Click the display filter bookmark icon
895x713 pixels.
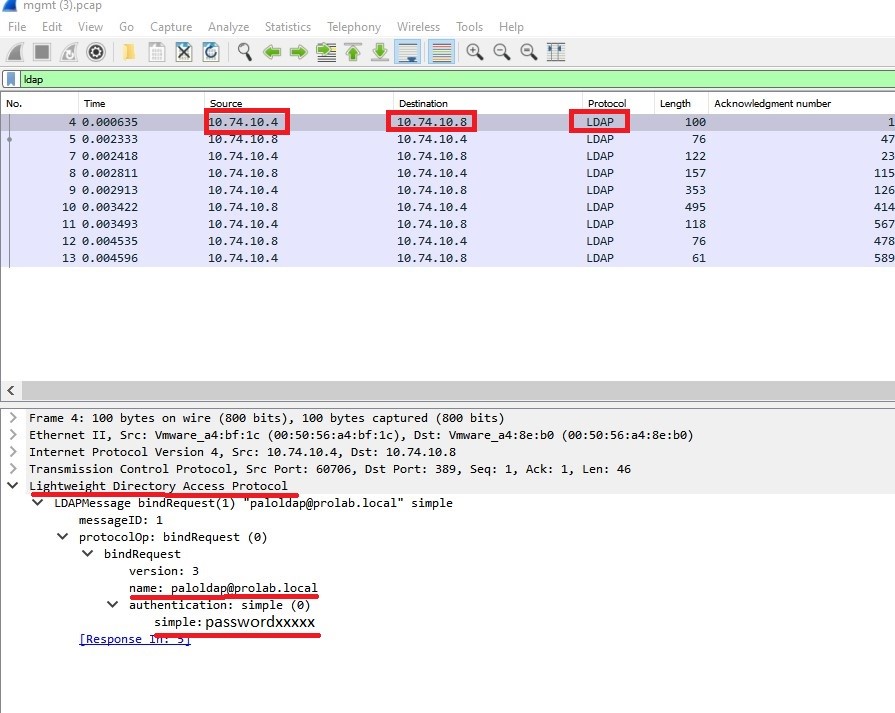tap(11, 78)
